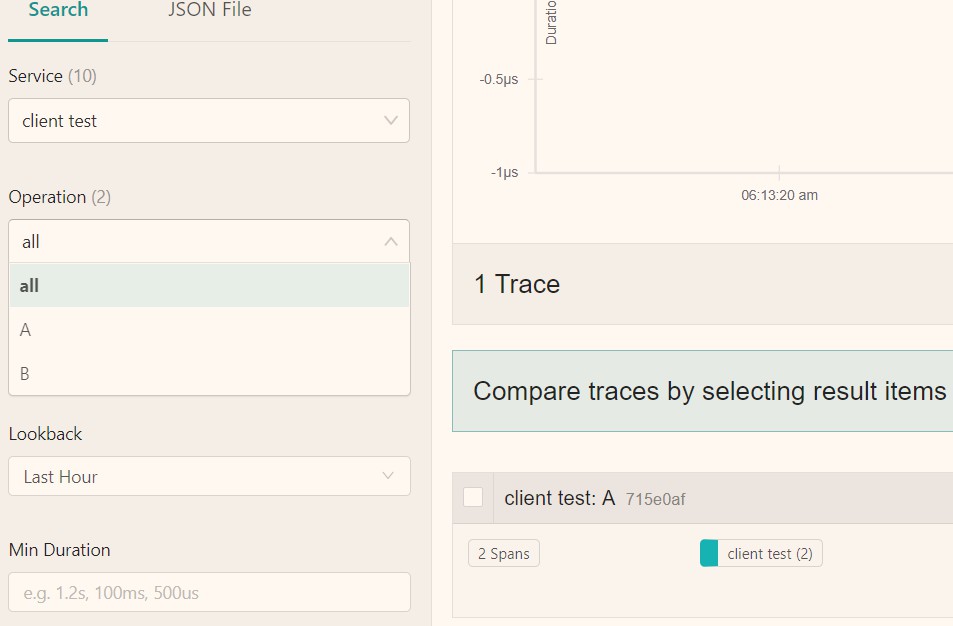953x626 pixels.
Task: Focus the Min Duration input field
Action: tap(209, 592)
